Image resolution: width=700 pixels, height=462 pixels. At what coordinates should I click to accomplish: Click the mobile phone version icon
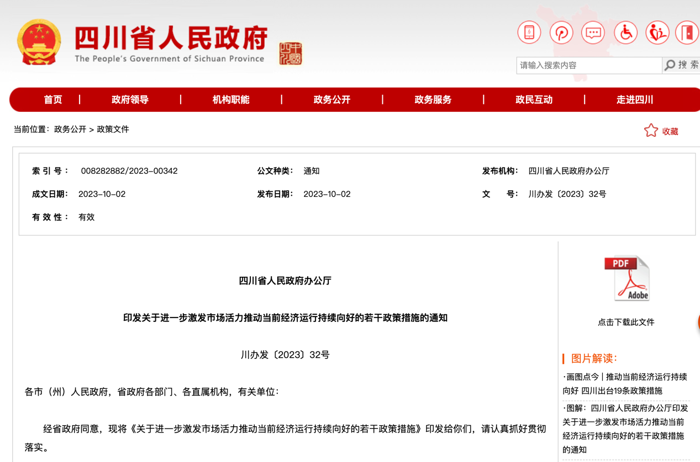[529, 32]
